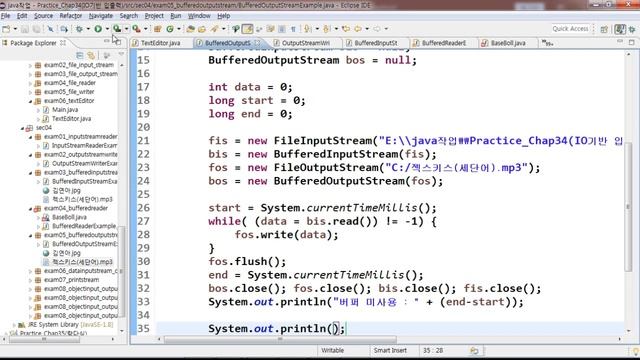
Task: Select Main.java in Package Explorer
Action: tap(65, 110)
